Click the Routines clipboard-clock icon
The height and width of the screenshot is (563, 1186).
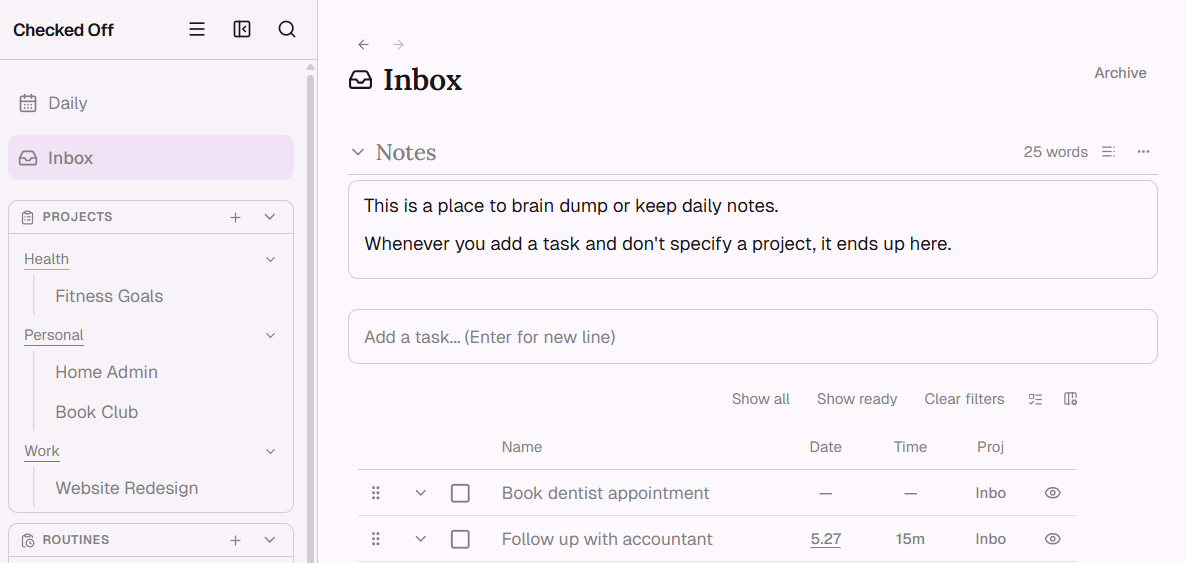click(x=28, y=540)
